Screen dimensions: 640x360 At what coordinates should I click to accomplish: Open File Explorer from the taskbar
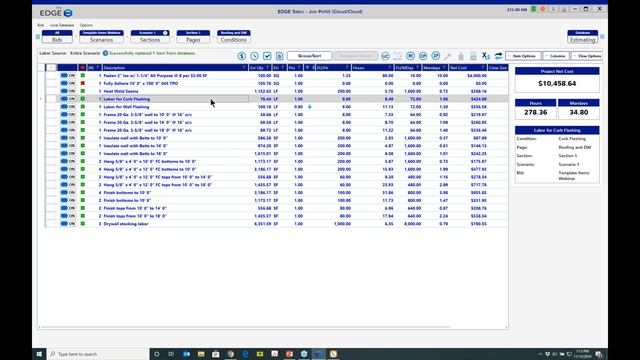click(201, 354)
